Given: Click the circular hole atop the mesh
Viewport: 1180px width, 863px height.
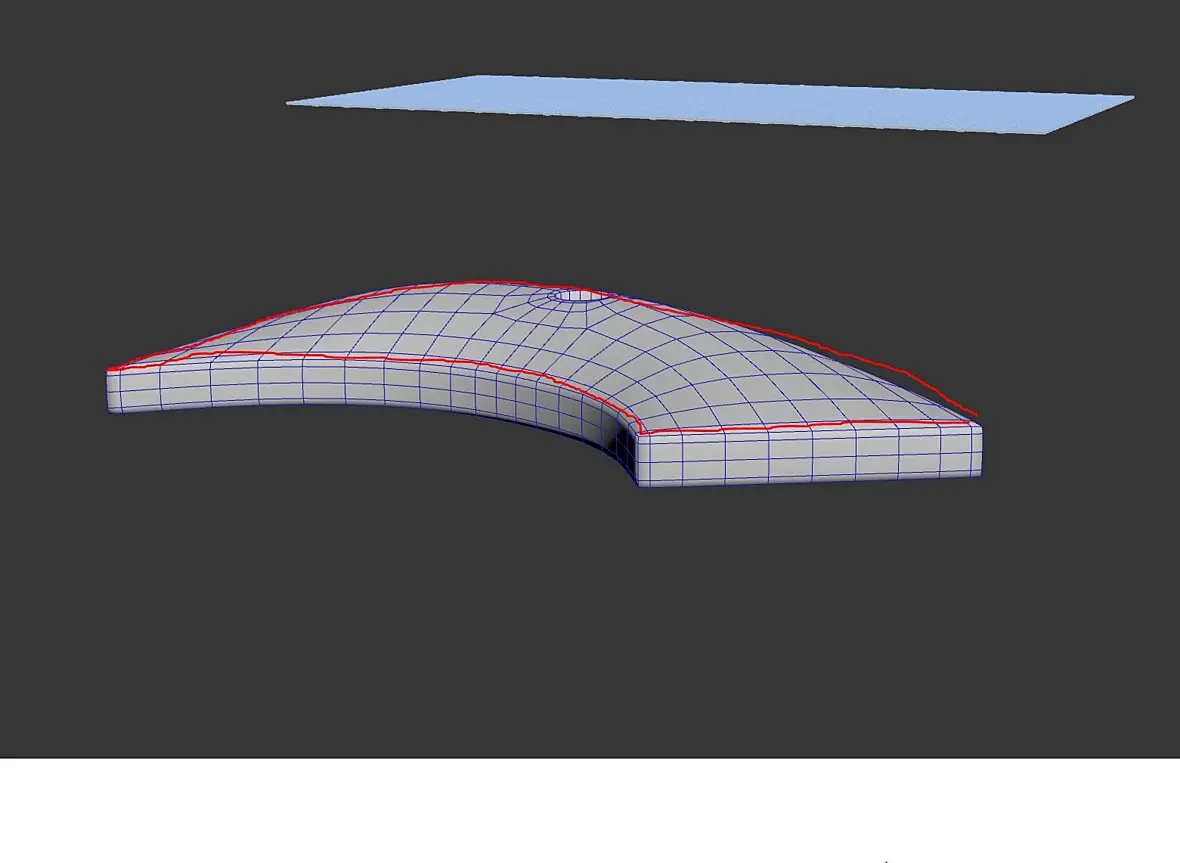Looking at the screenshot, I should pos(576,296).
